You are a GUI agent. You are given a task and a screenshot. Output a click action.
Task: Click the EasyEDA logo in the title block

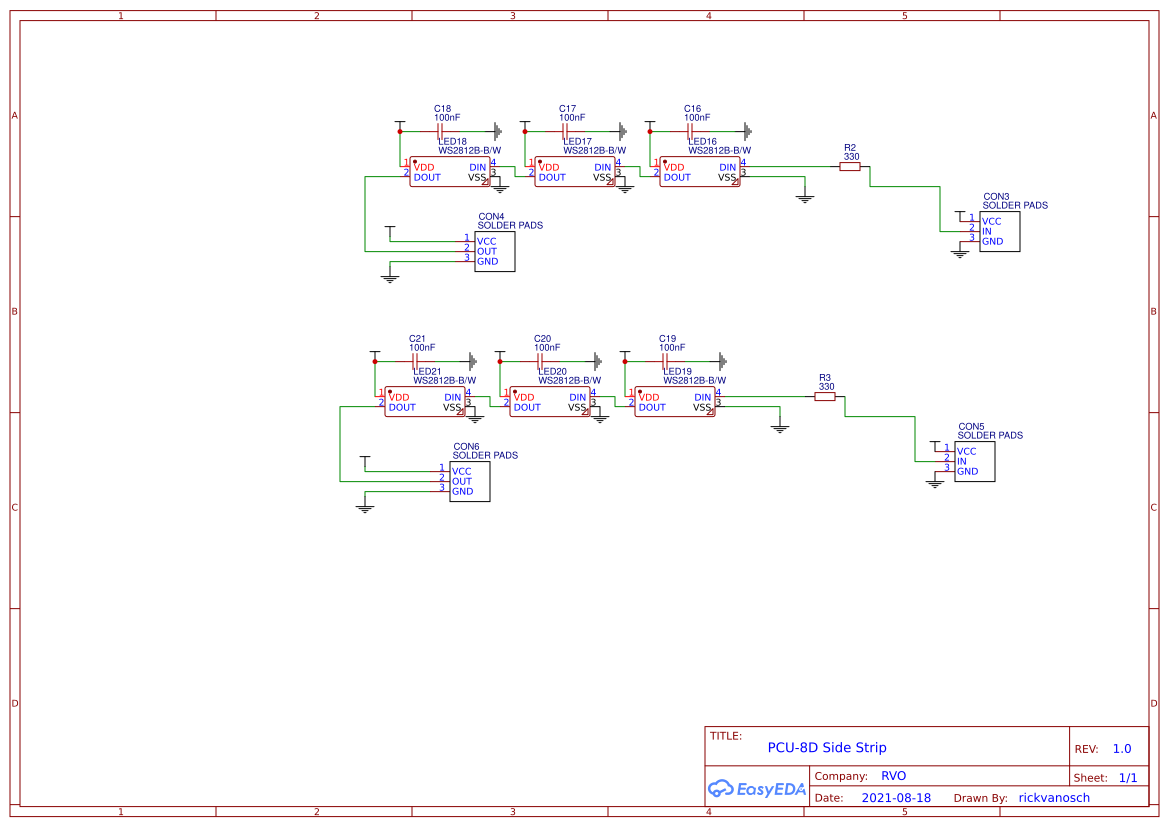point(757,789)
